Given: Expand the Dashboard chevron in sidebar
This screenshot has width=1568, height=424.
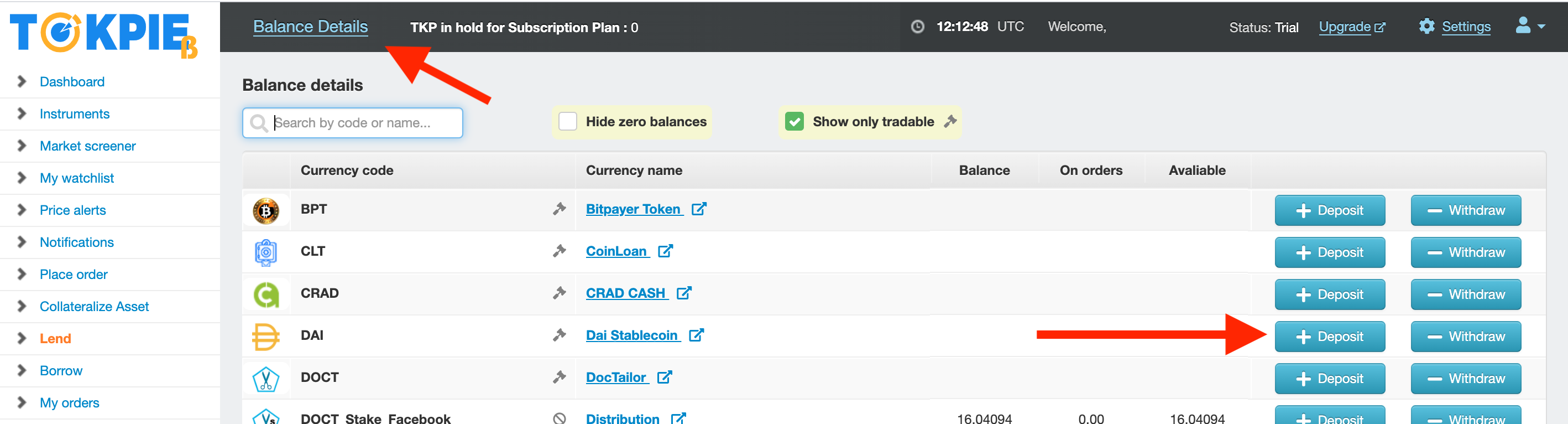Looking at the screenshot, I should tap(22, 81).
